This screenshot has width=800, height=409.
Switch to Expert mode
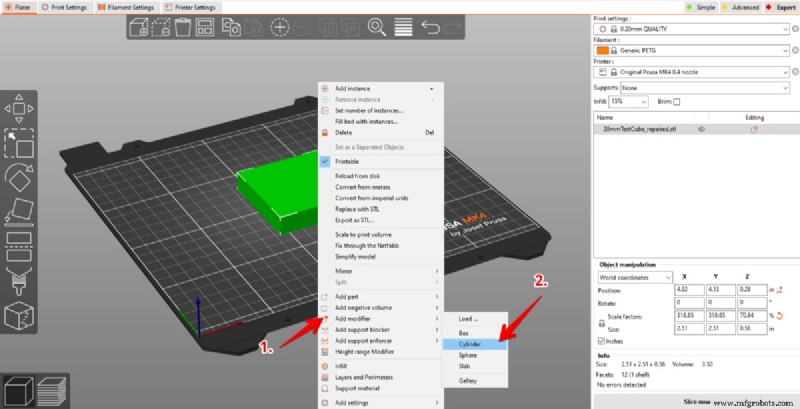[x=781, y=7]
